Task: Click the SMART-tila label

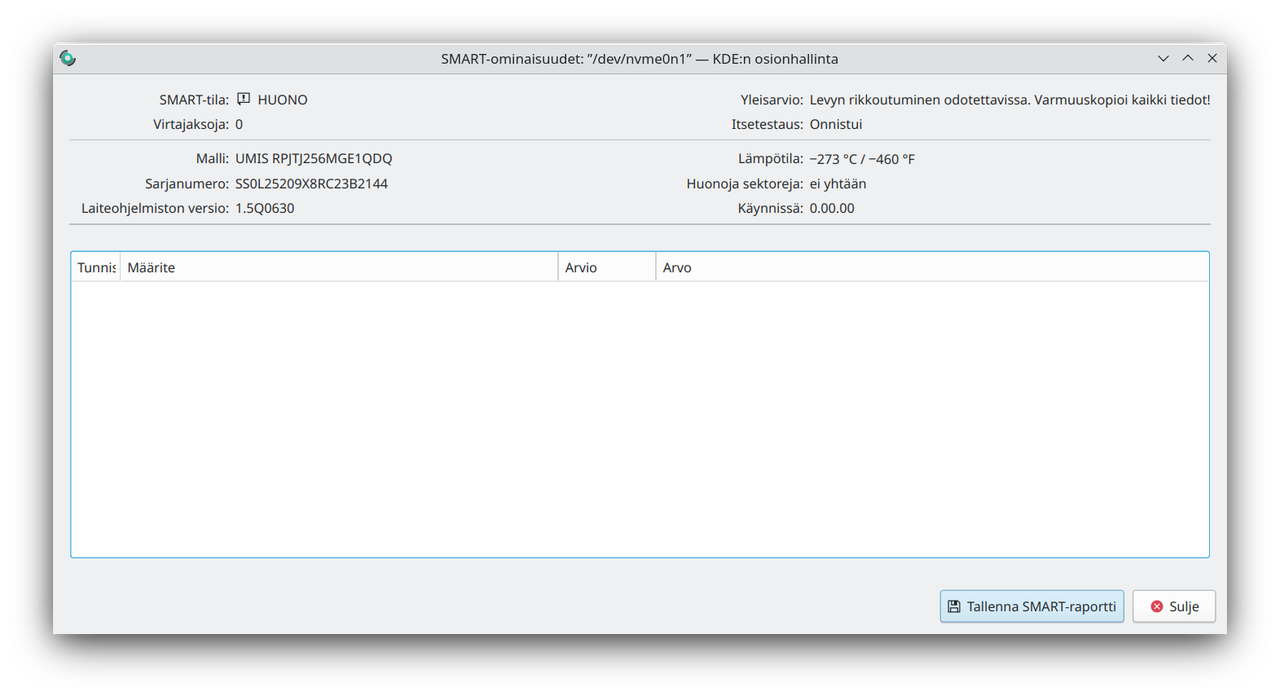Action: click(x=194, y=100)
